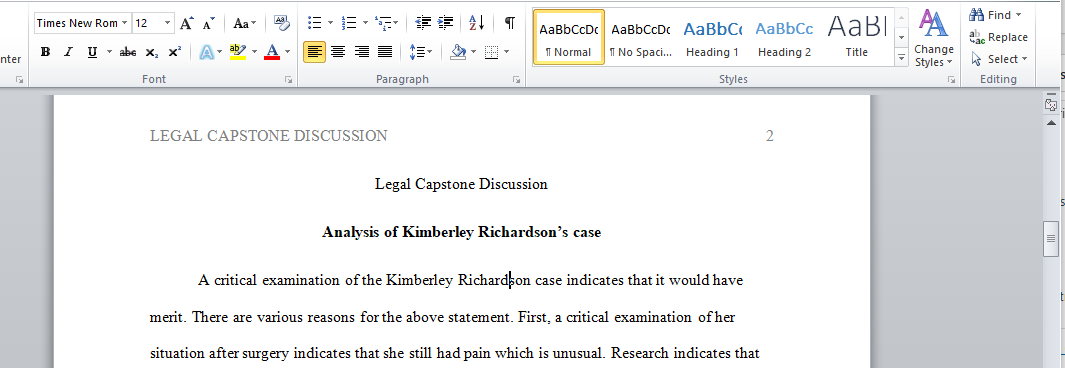Viewport: 1065px width, 368px height.
Task: Select Center alignment
Action: pos(338,52)
